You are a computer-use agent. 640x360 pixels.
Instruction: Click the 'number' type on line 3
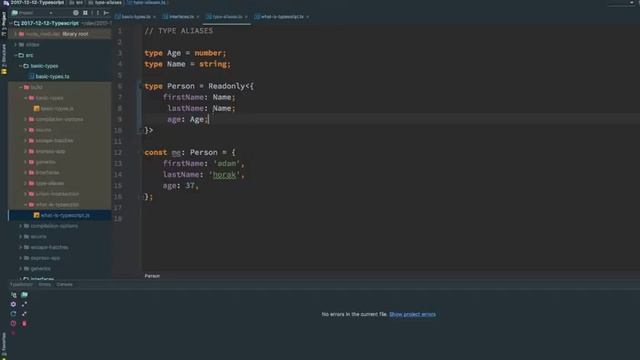208,53
